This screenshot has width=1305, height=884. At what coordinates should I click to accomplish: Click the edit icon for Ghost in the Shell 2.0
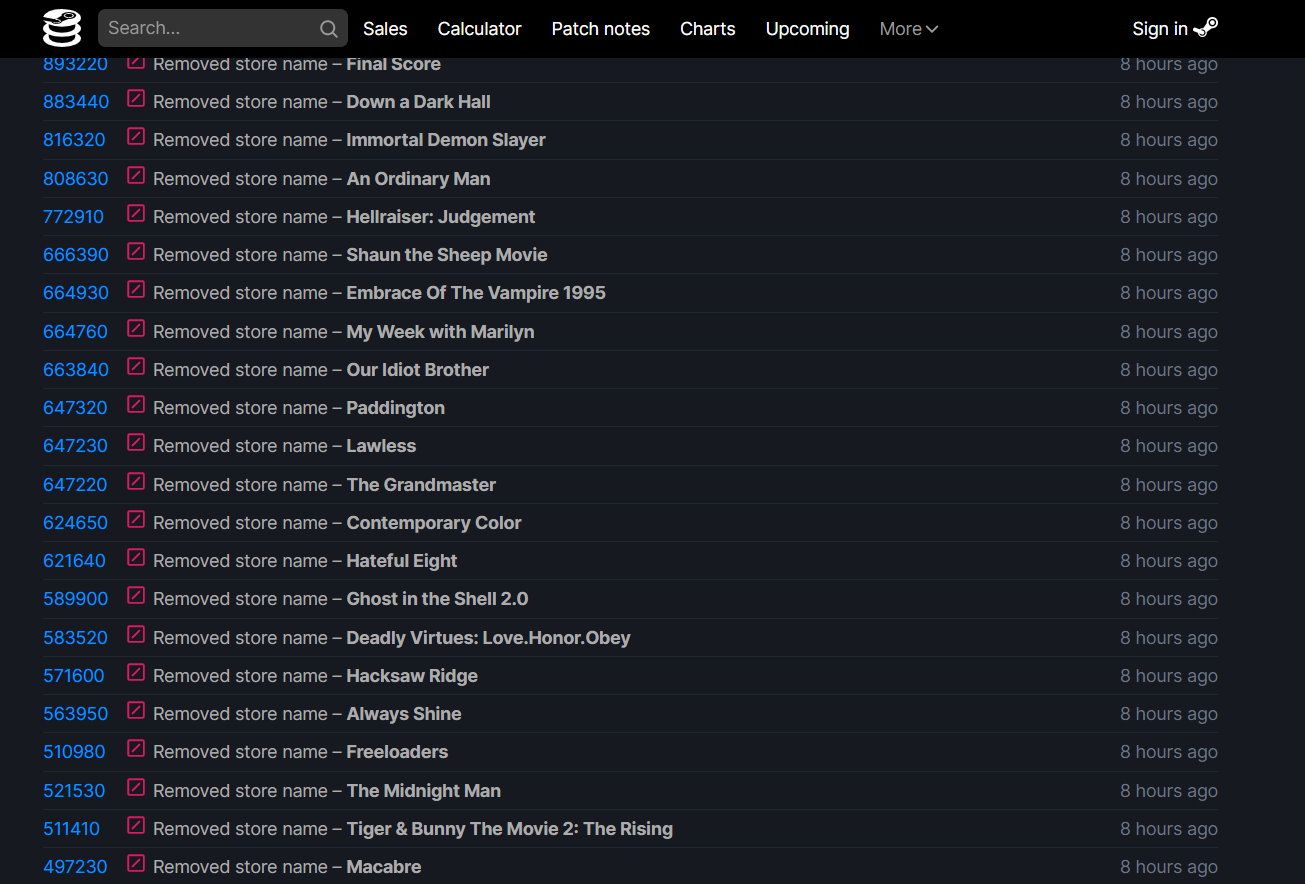click(136, 596)
